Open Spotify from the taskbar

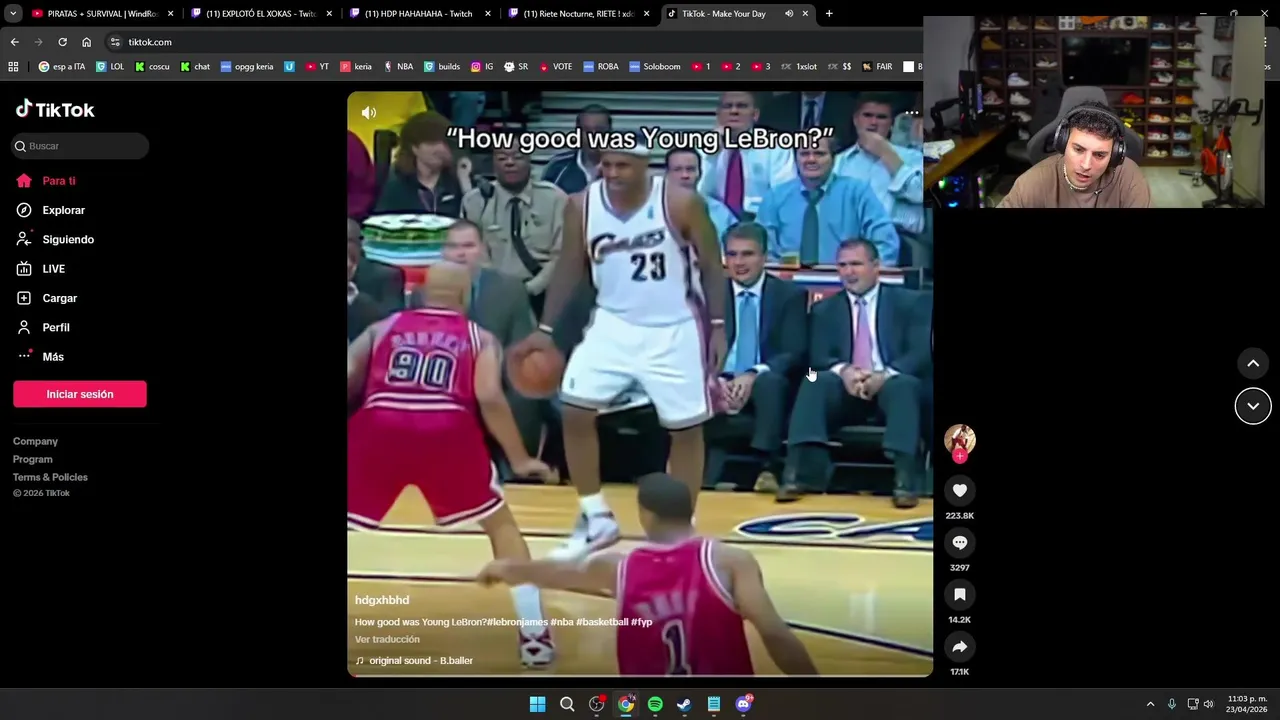(x=655, y=704)
